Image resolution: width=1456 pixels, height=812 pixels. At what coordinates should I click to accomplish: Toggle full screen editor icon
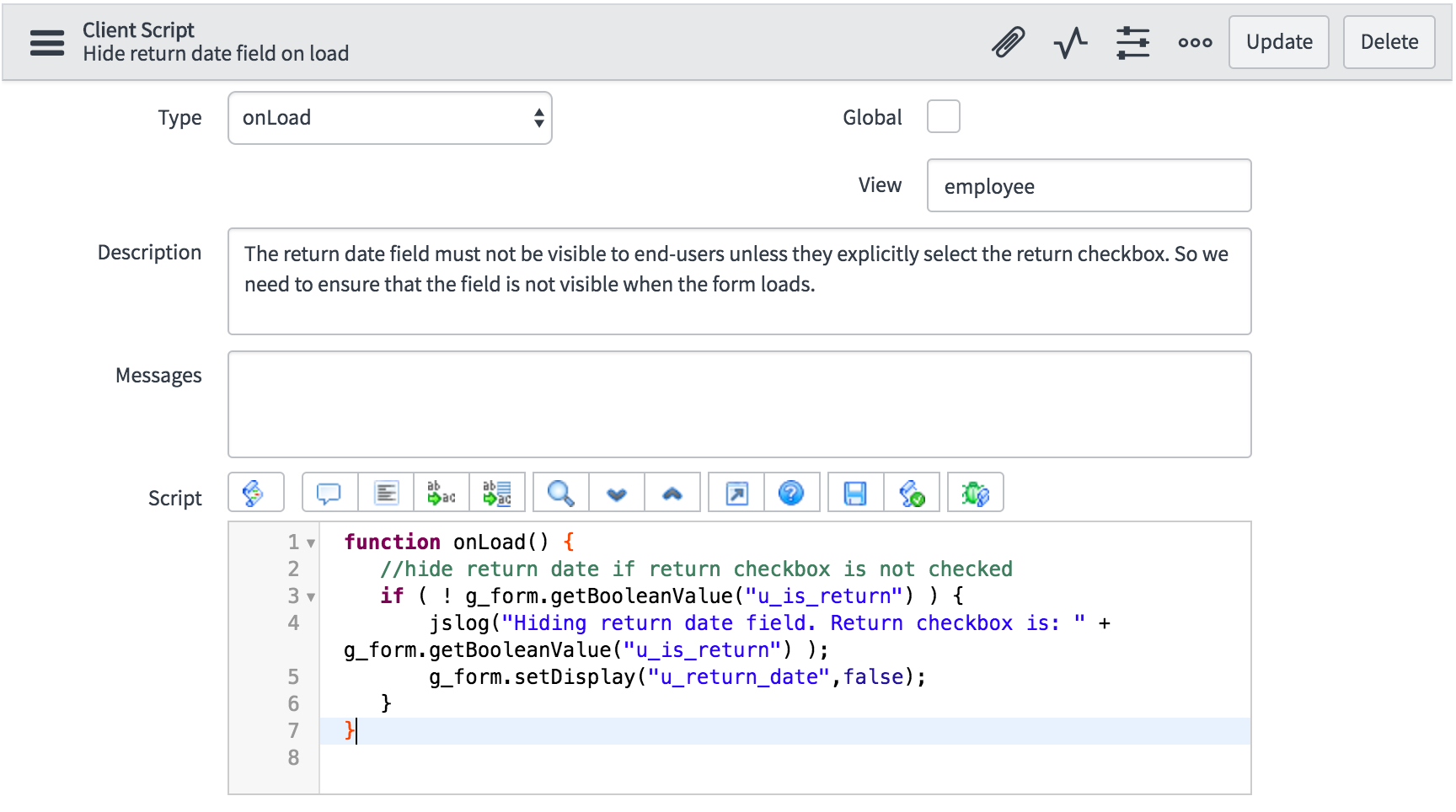[x=736, y=493]
